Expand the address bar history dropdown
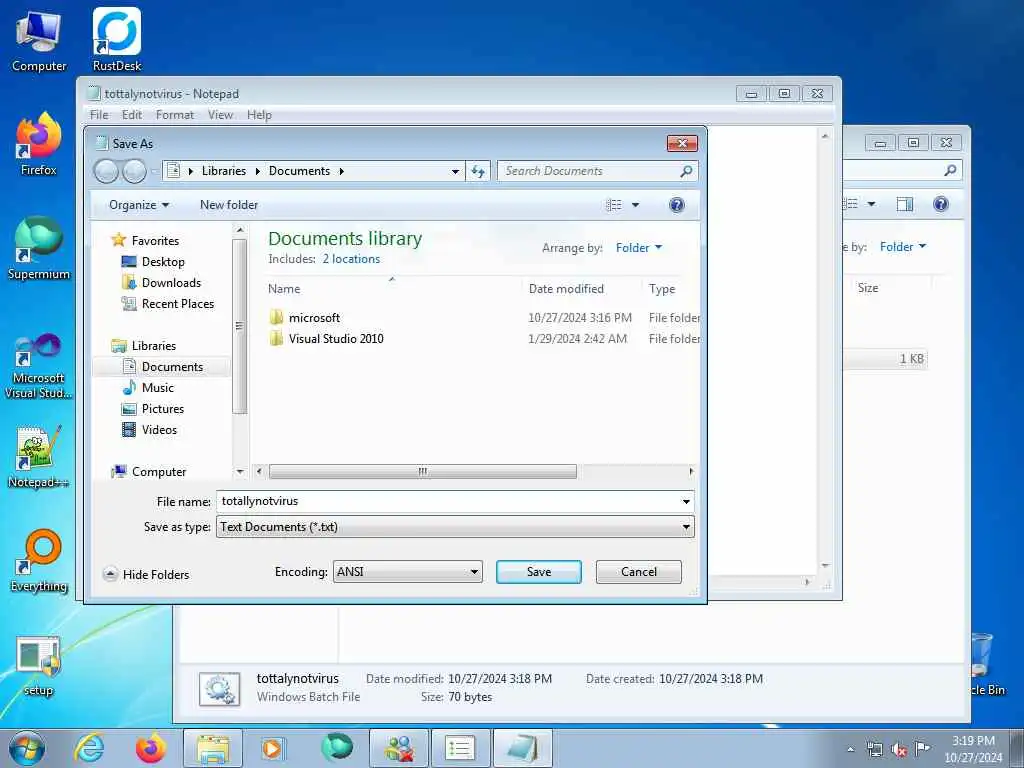This screenshot has height=768, width=1024. point(455,172)
